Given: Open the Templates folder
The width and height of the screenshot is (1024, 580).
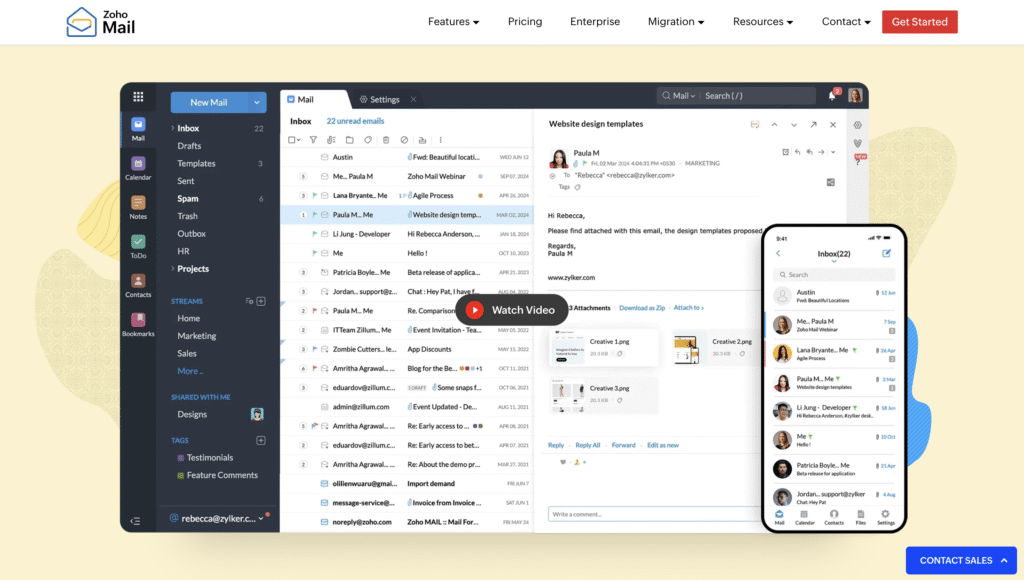Looking at the screenshot, I should (196, 163).
